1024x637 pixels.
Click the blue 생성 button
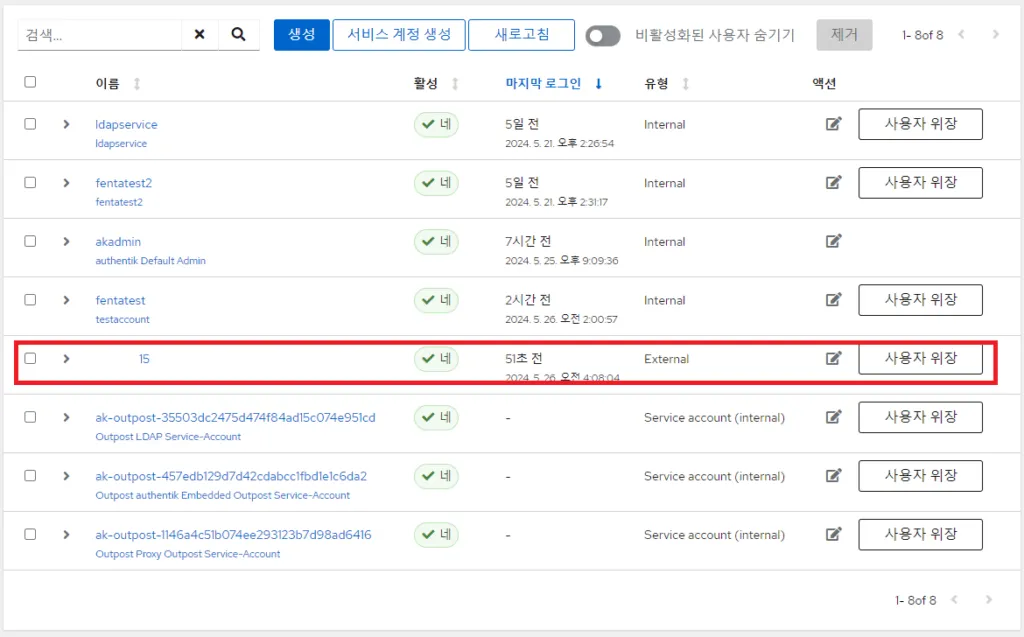click(301, 35)
